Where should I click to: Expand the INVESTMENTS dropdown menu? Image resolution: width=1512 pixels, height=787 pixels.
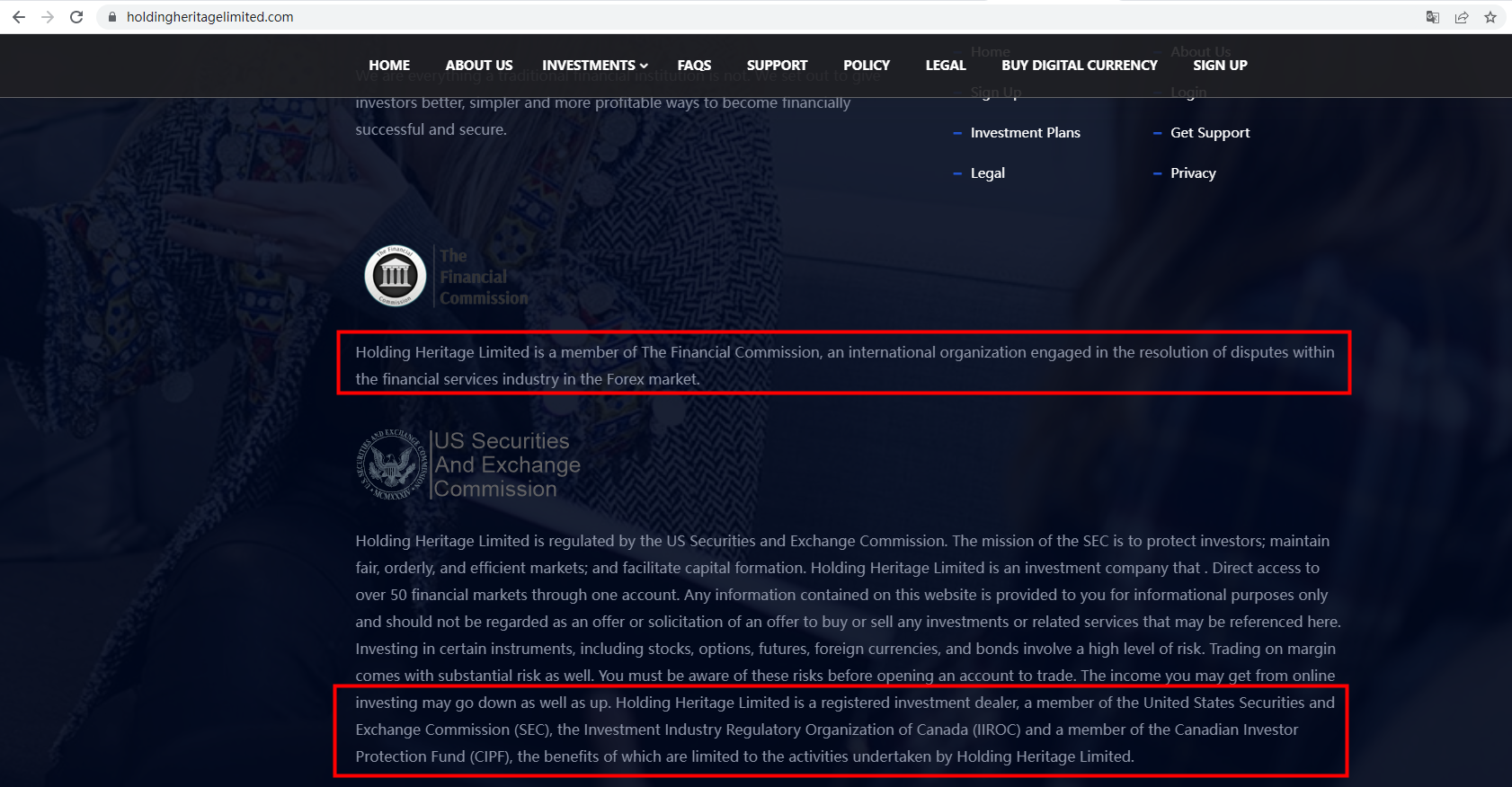click(x=595, y=66)
